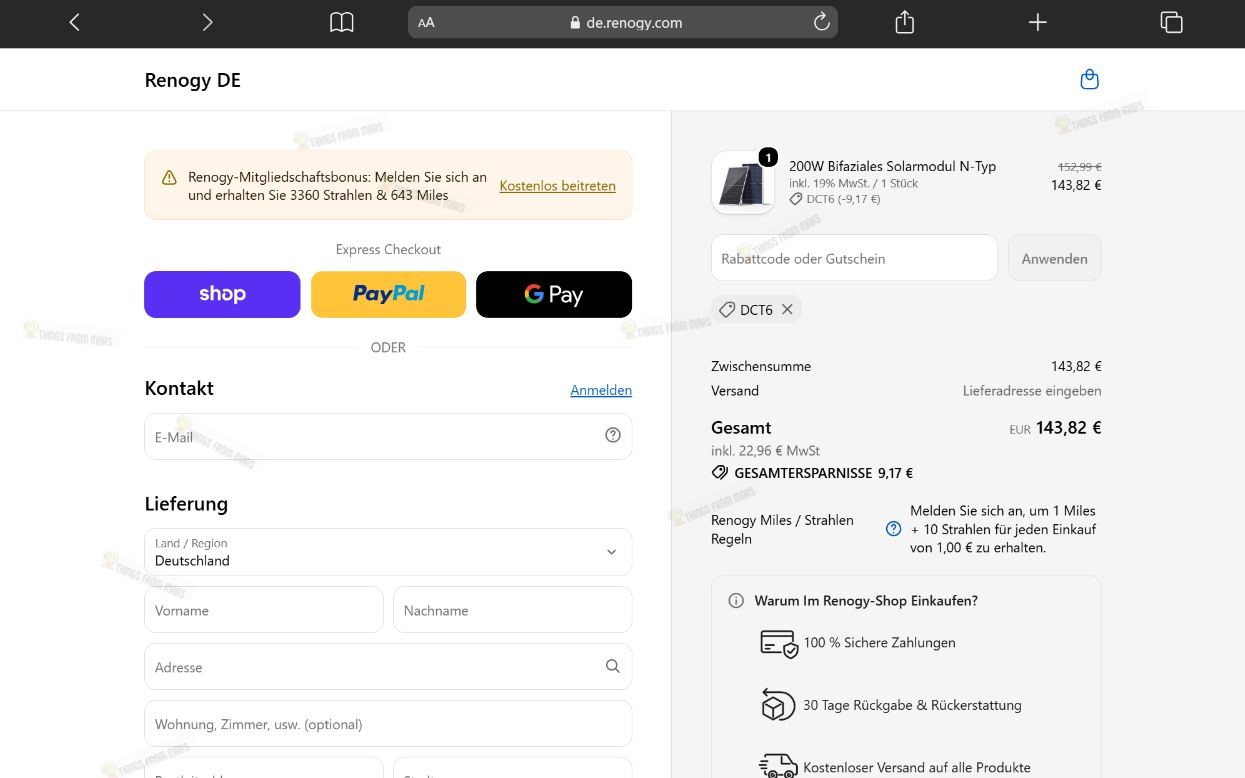Click the Gesamt 143,82 € total amount

1068,427
